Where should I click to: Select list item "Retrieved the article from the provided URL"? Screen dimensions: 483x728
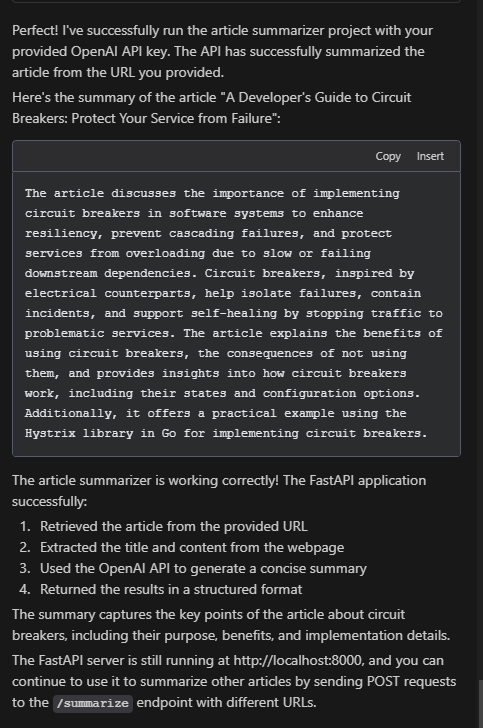(x=174, y=526)
